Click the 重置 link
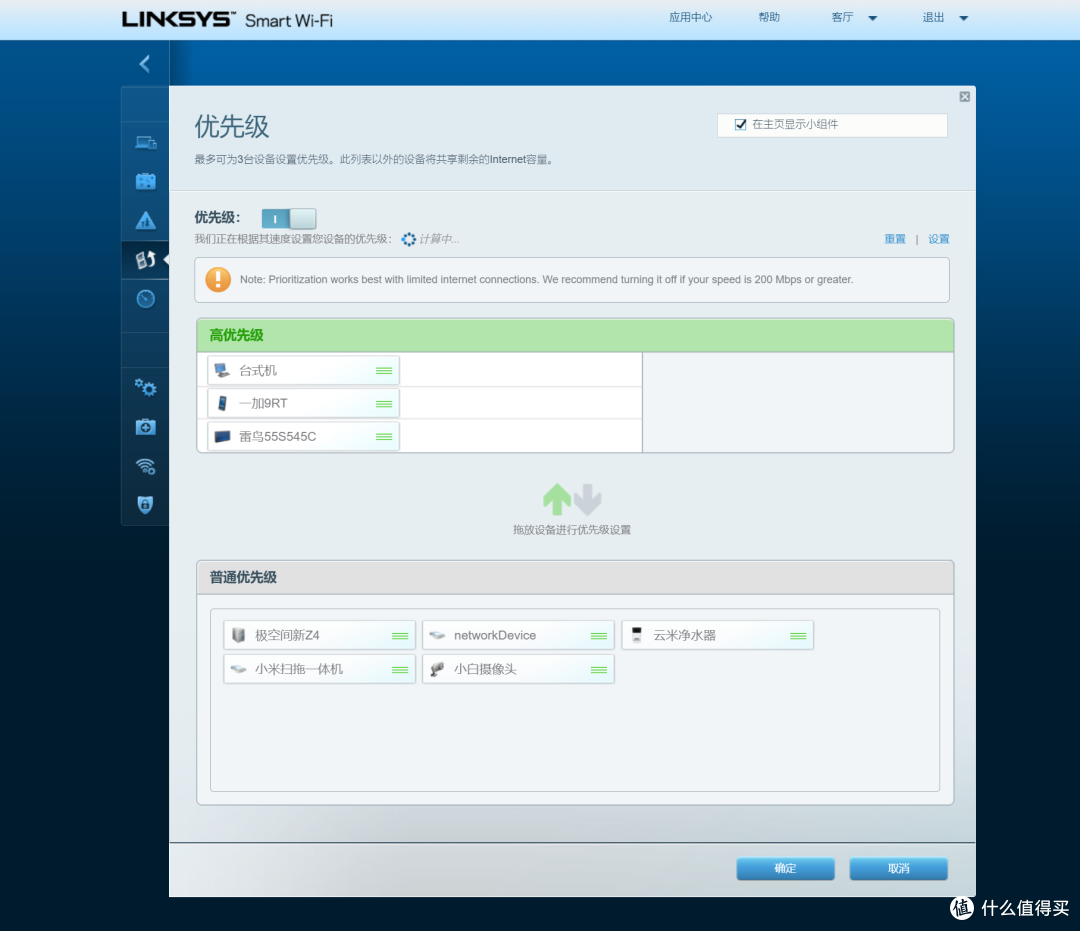 [894, 239]
